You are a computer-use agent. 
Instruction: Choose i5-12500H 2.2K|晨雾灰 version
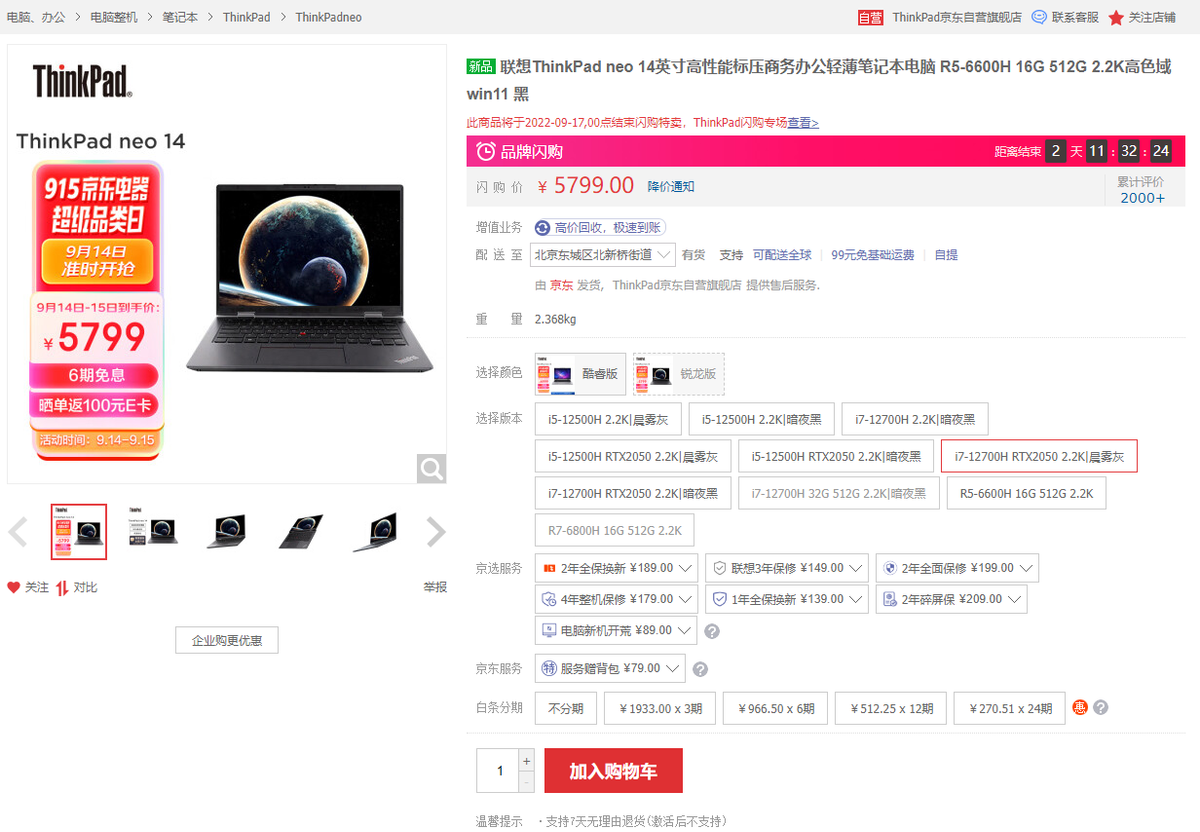point(608,420)
